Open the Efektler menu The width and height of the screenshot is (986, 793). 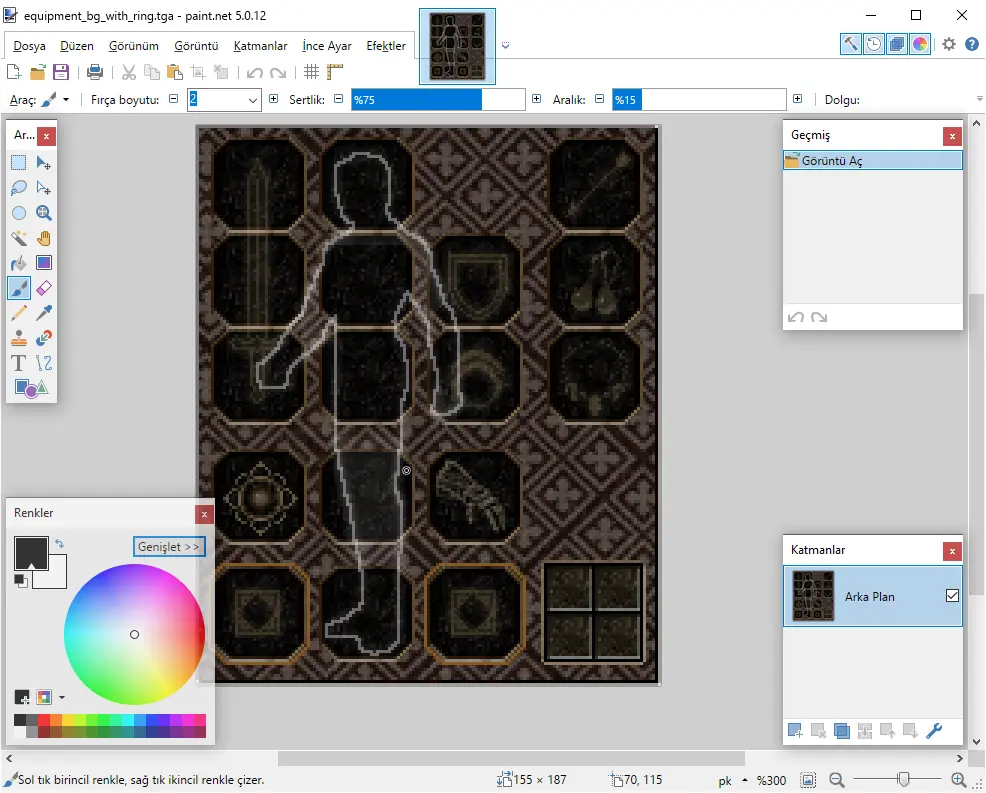click(x=386, y=46)
